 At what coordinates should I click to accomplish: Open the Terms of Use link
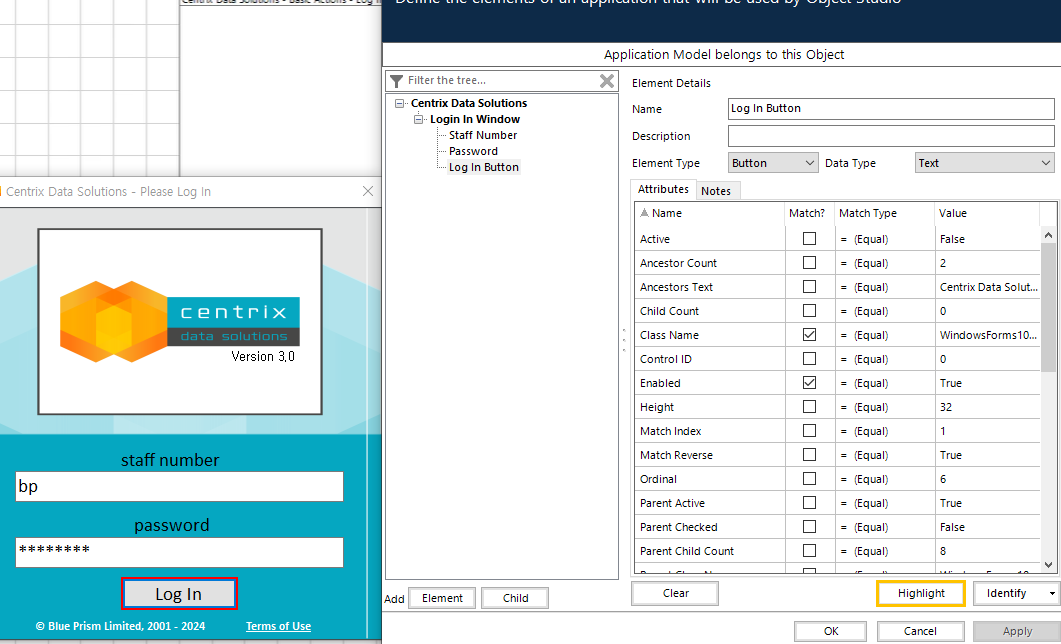(278, 626)
